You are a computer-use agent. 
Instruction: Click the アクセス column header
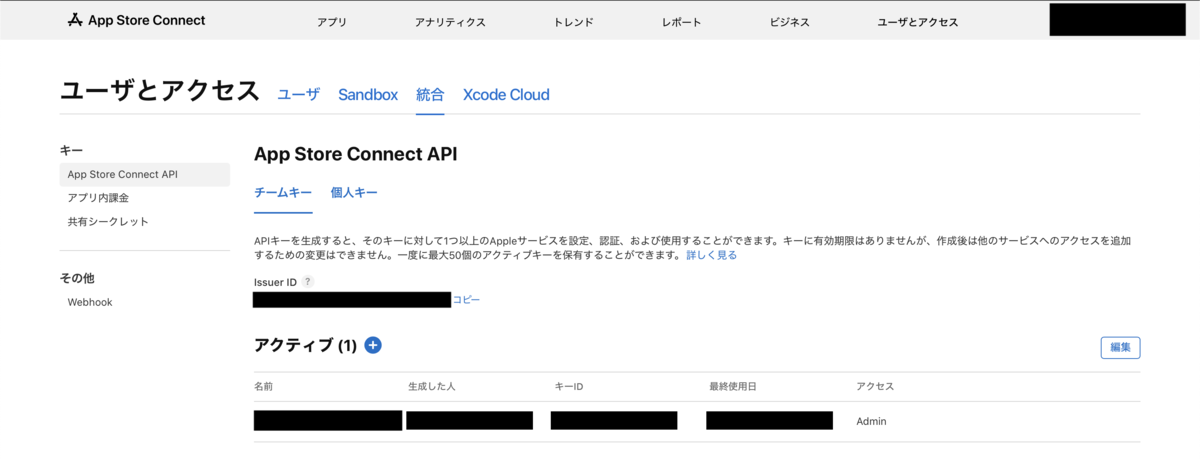[x=875, y=386]
